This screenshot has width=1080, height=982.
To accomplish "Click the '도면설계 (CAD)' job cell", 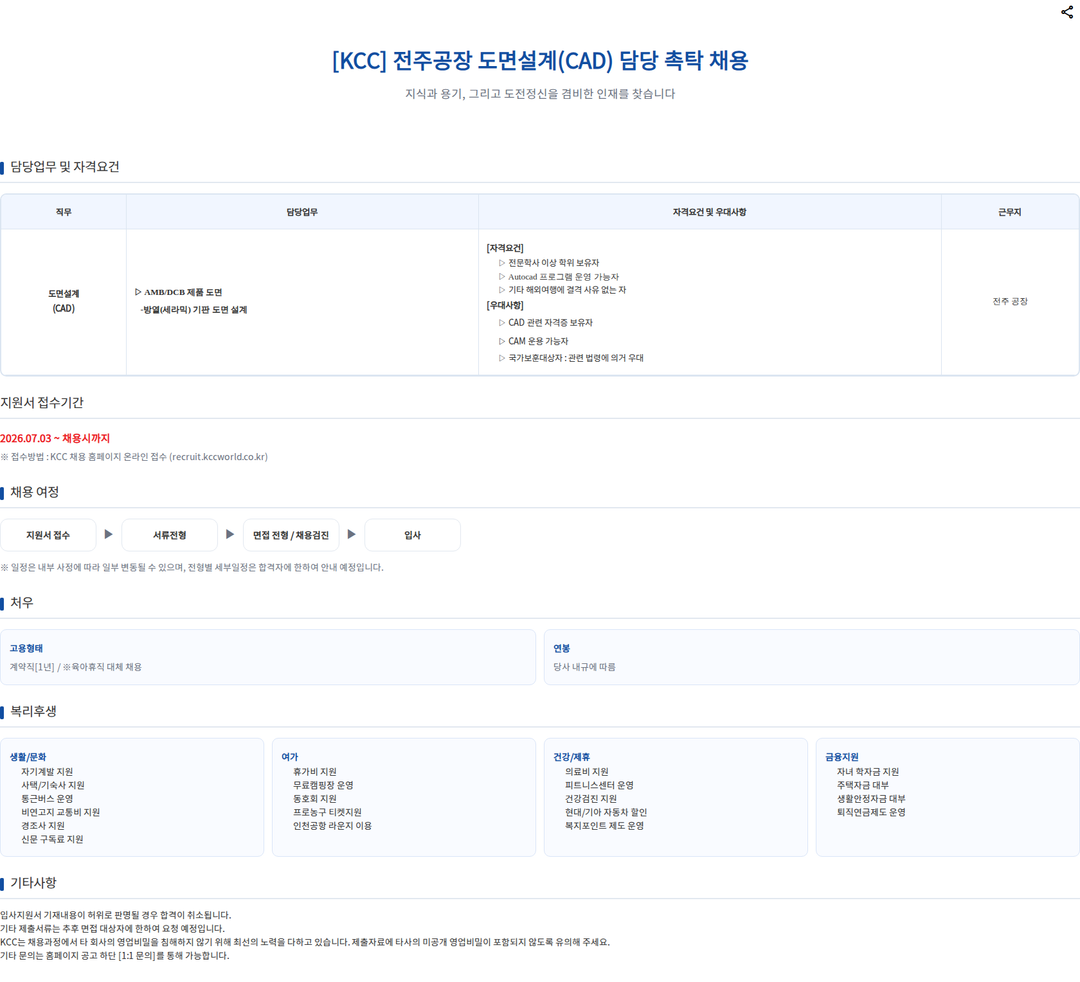I will (63, 301).
